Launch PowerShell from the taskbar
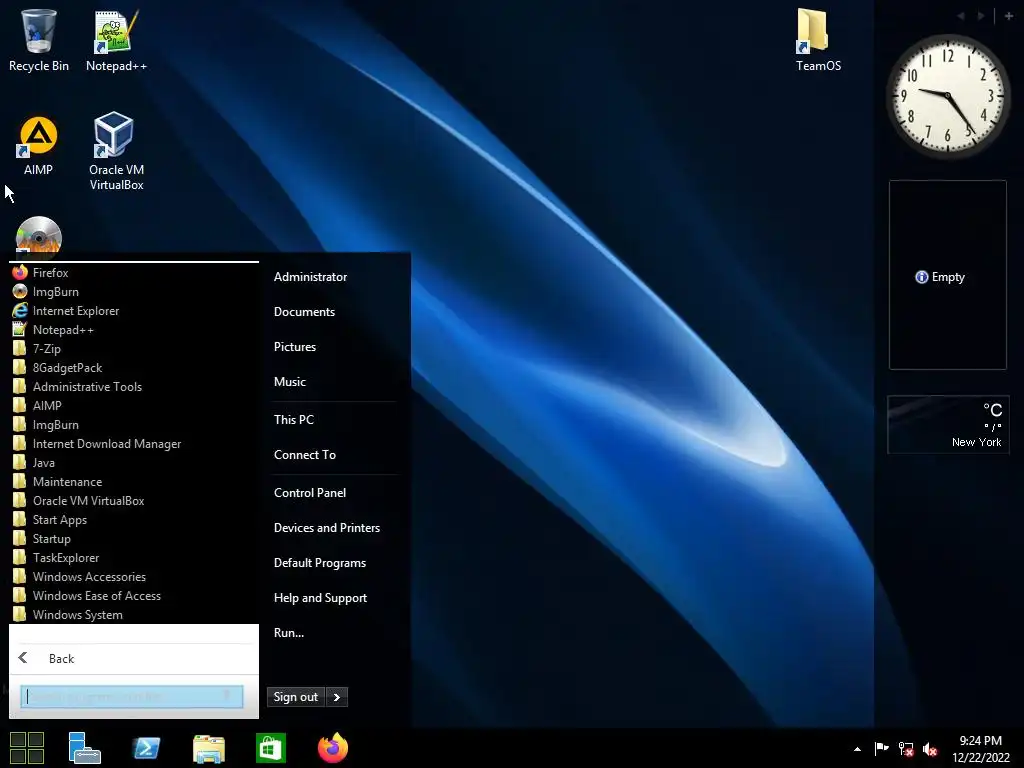This screenshot has height=768, width=1024. click(x=146, y=748)
